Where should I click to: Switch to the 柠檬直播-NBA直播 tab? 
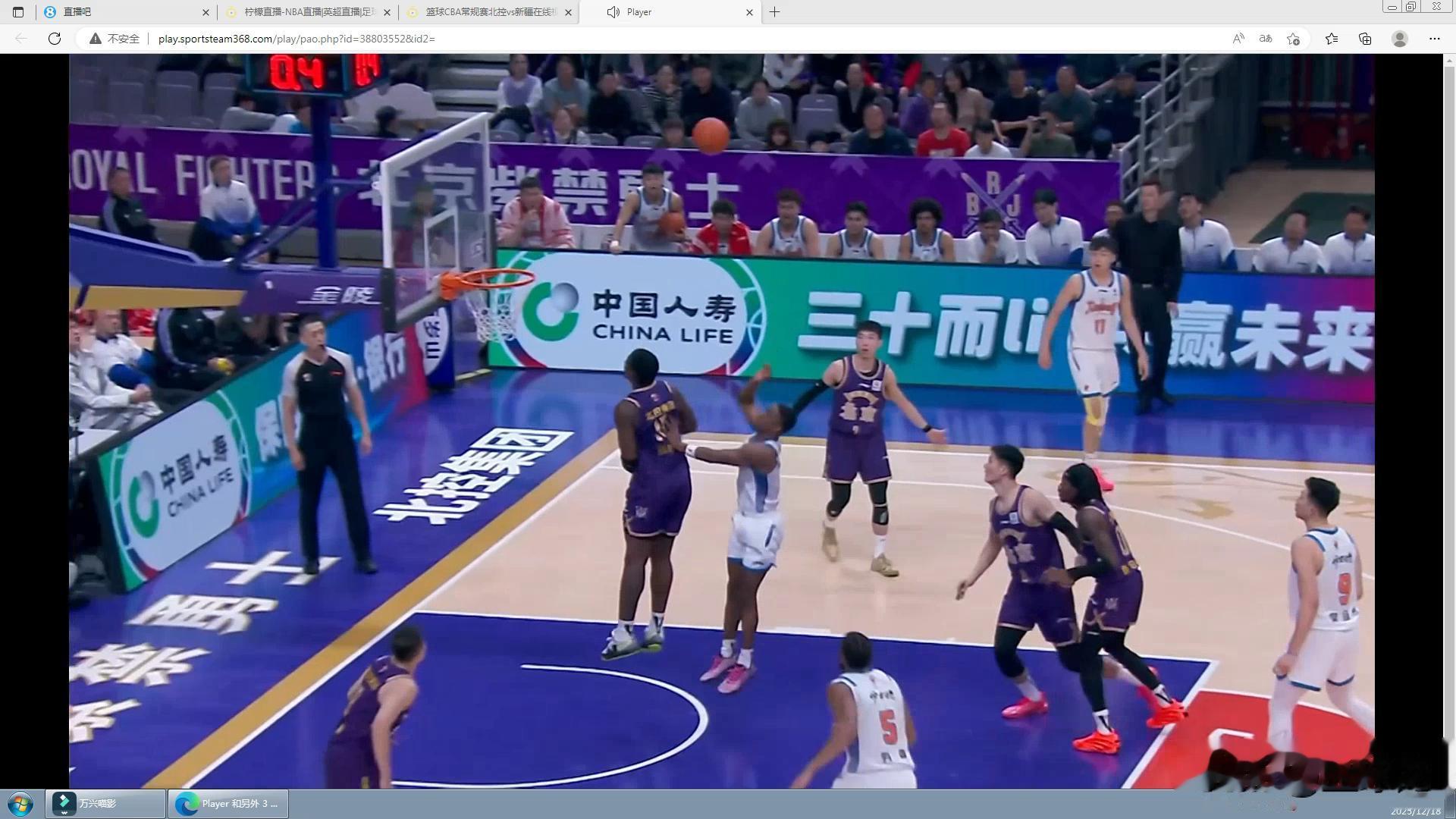tap(303, 12)
